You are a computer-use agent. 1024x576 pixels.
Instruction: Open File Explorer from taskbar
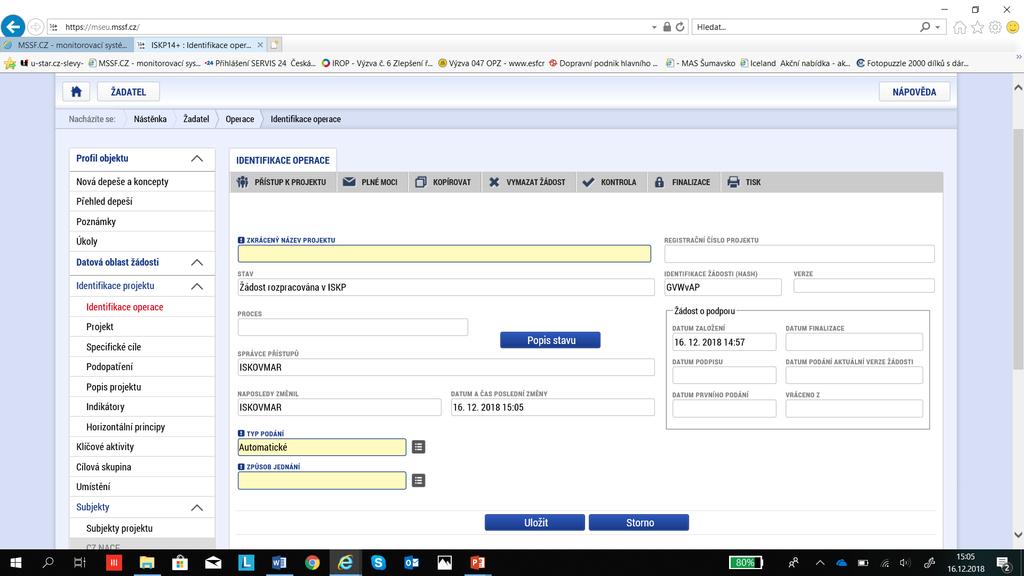tap(147, 562)
